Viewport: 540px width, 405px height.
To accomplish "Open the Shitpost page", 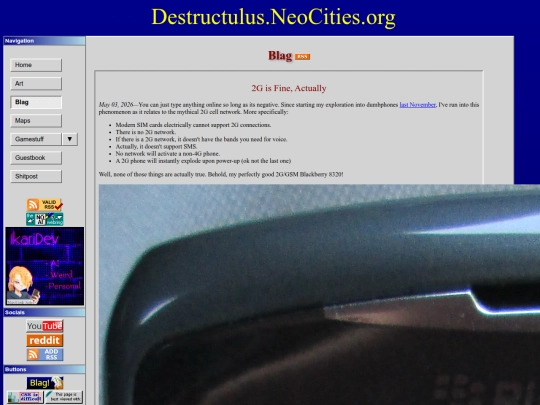I will click(x=36, y=176).
